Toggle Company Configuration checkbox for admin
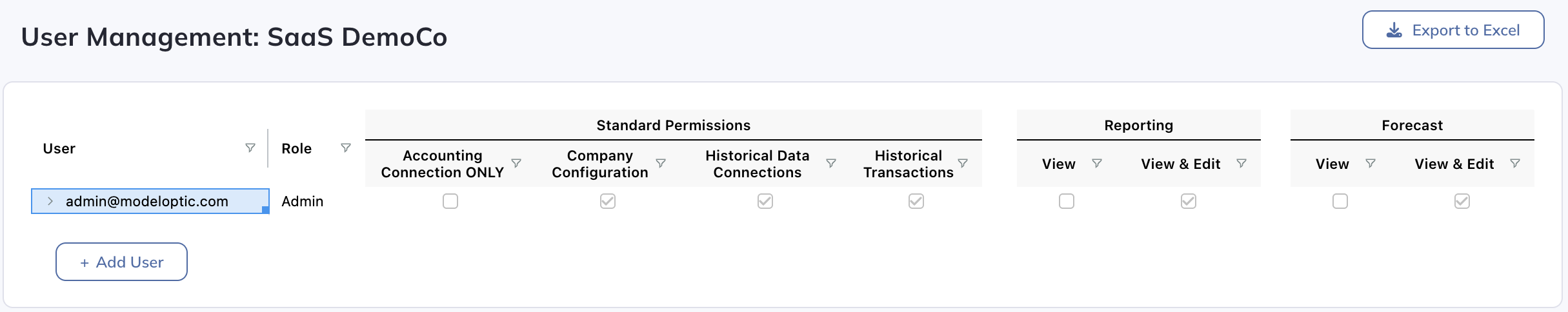Viewport: 1568px width, 312px height. pyautogui.click(x=608, y=202)
